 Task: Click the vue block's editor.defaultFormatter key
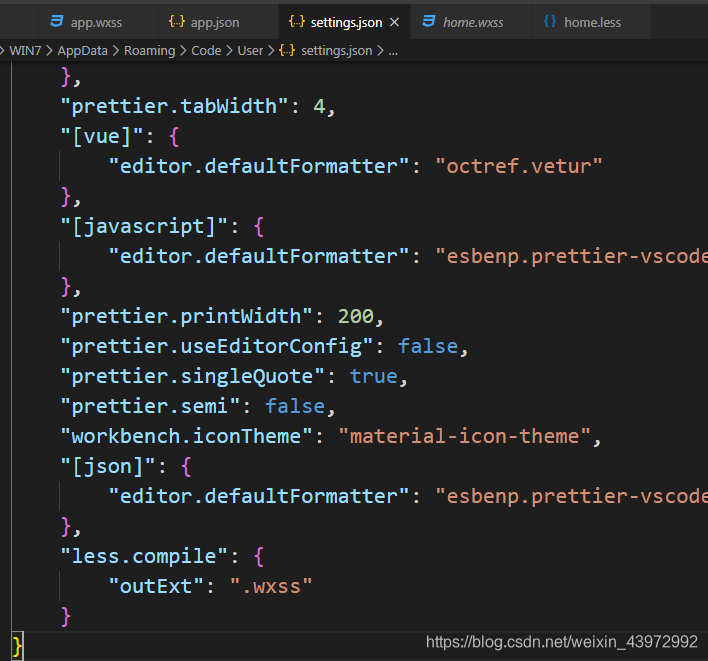pos(259,167)
